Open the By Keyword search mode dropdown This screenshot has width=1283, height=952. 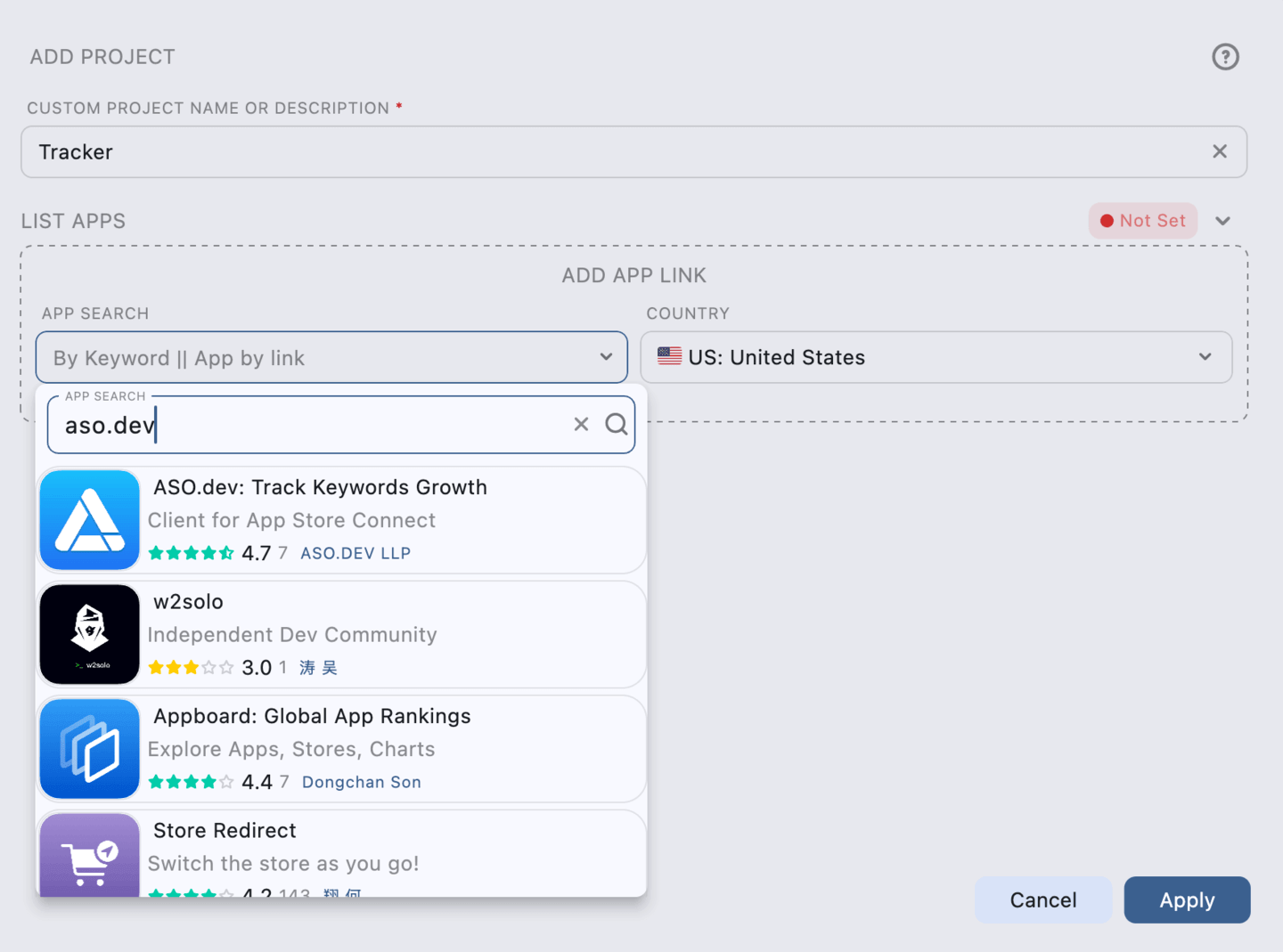pyautogui.click(x=331, y=357)
